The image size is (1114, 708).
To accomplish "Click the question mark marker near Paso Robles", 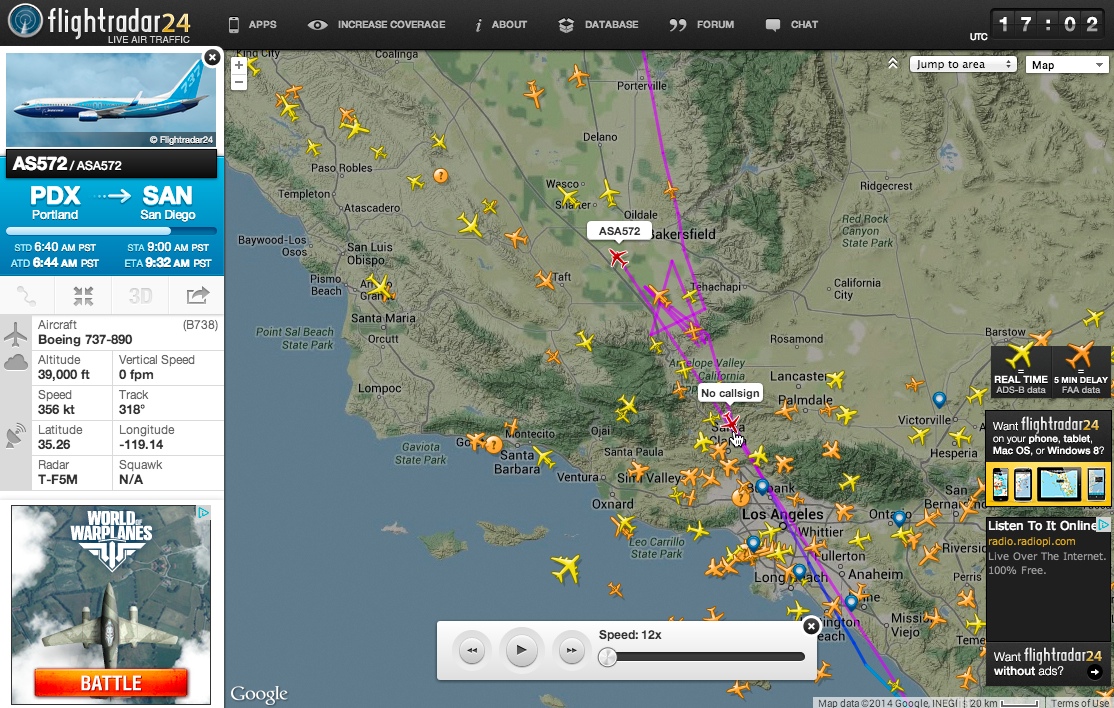I will pos(440,175).
